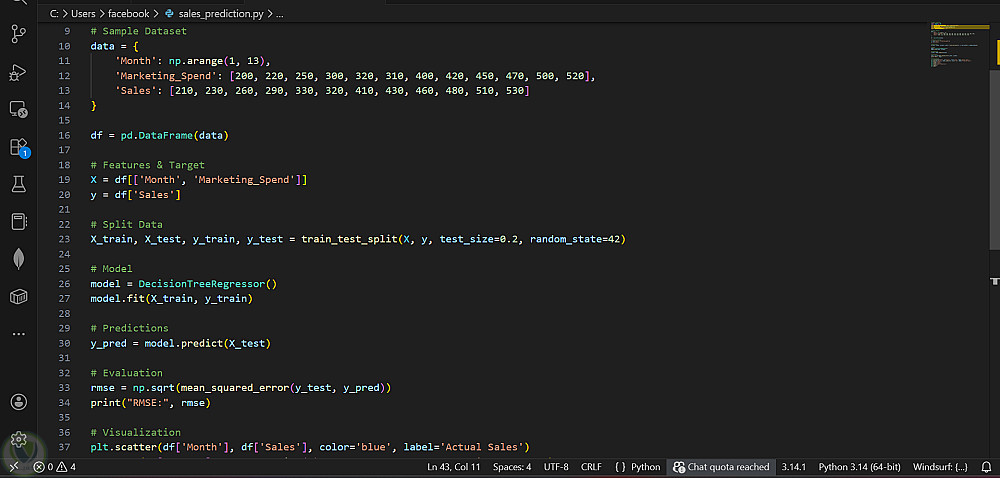
Task: Click 'DecisionTreeRegressor()' on line 26
Action: 207,284
